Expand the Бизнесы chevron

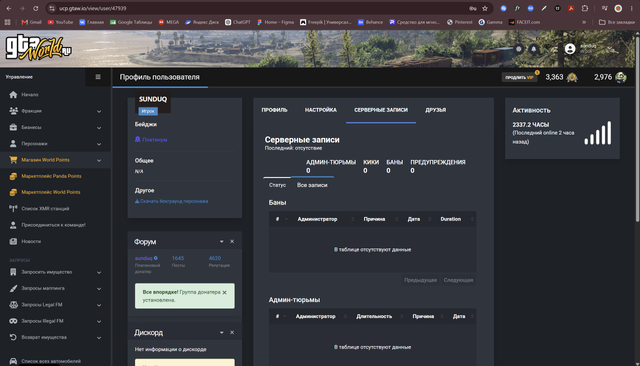point(99,128)
